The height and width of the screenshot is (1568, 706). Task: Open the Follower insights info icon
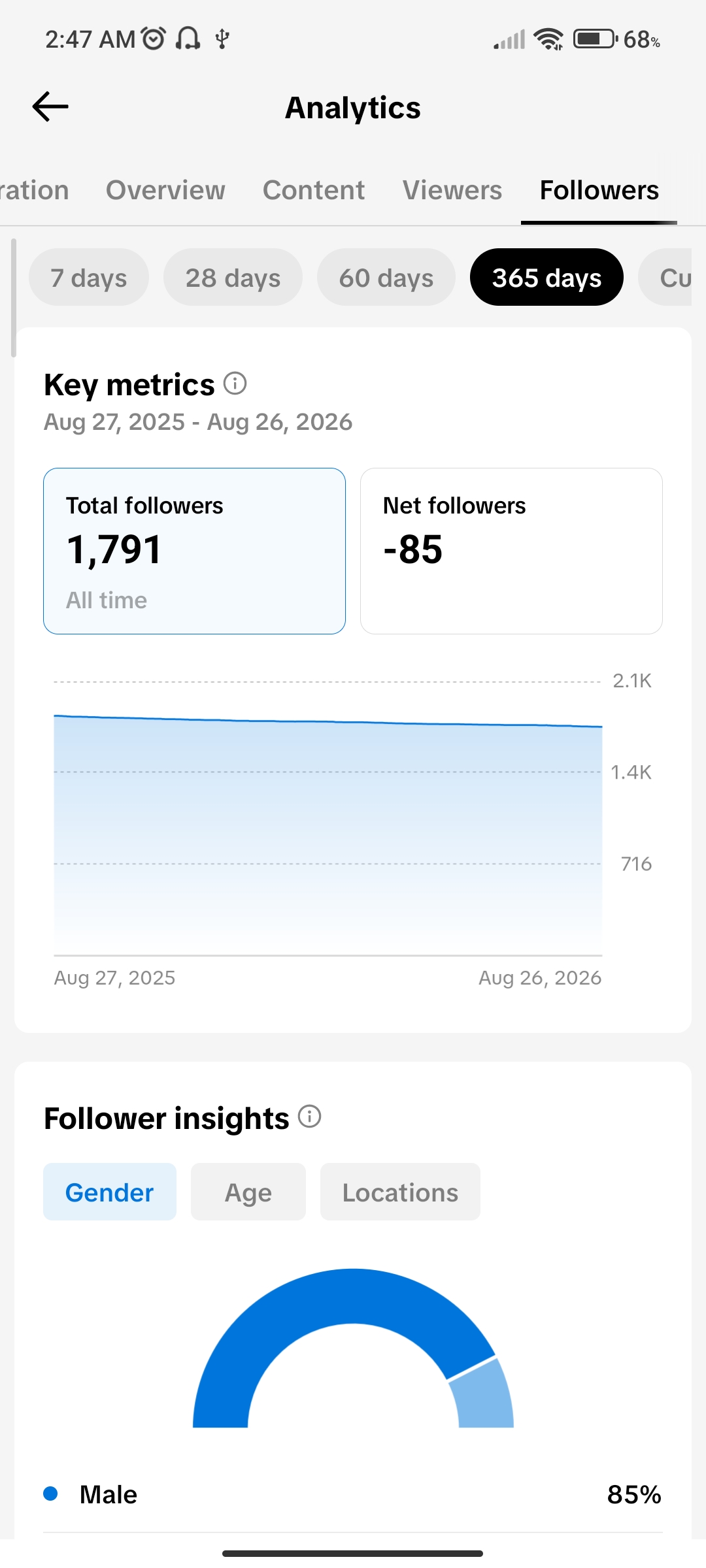(x=310, y=1117)
